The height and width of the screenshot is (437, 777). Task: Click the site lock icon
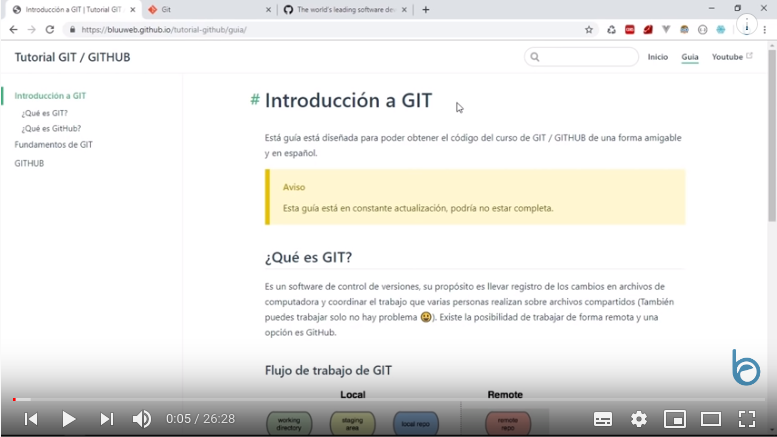(x=72, y=30)
